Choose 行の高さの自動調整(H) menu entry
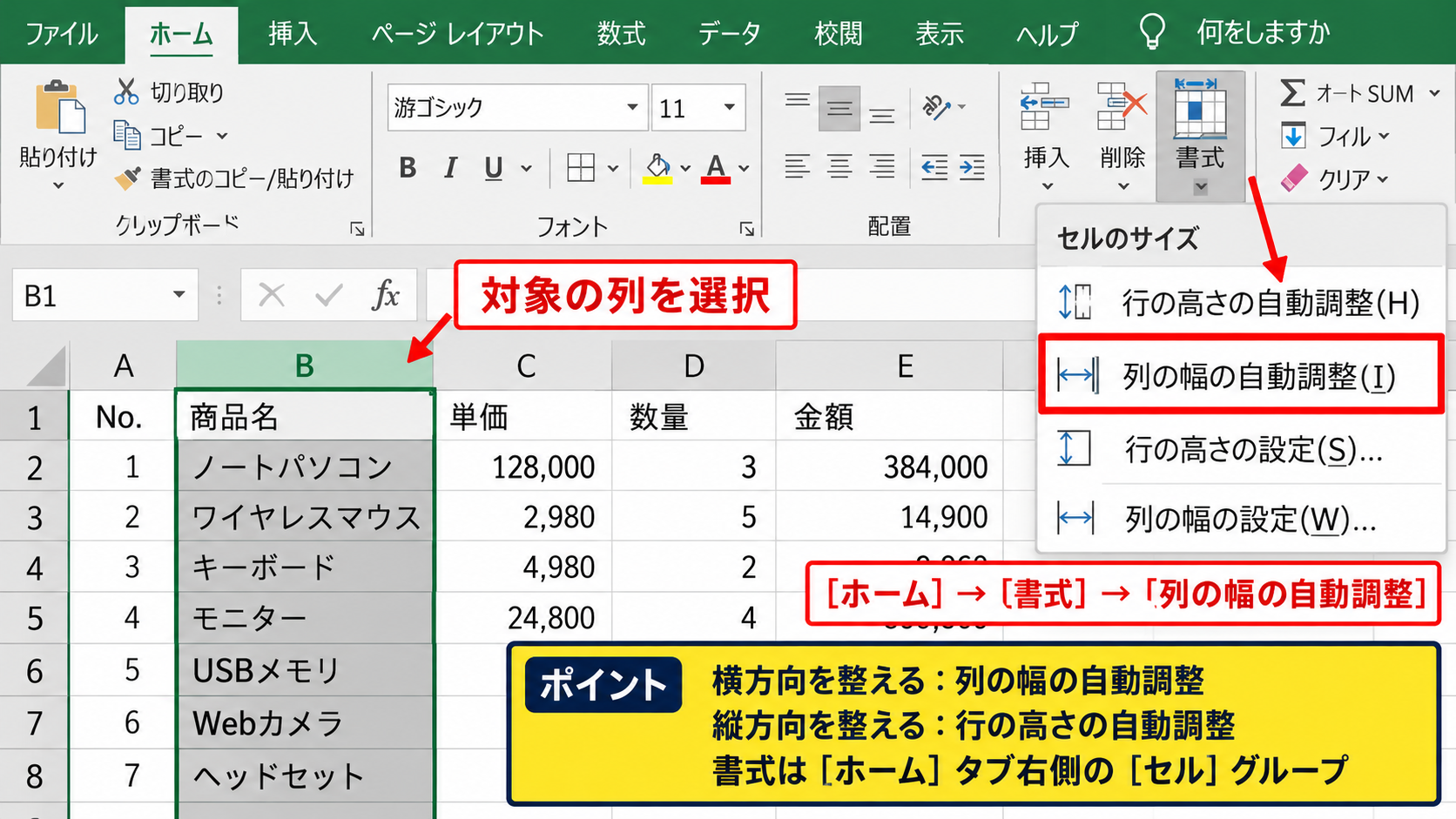 coord(1241,302)
